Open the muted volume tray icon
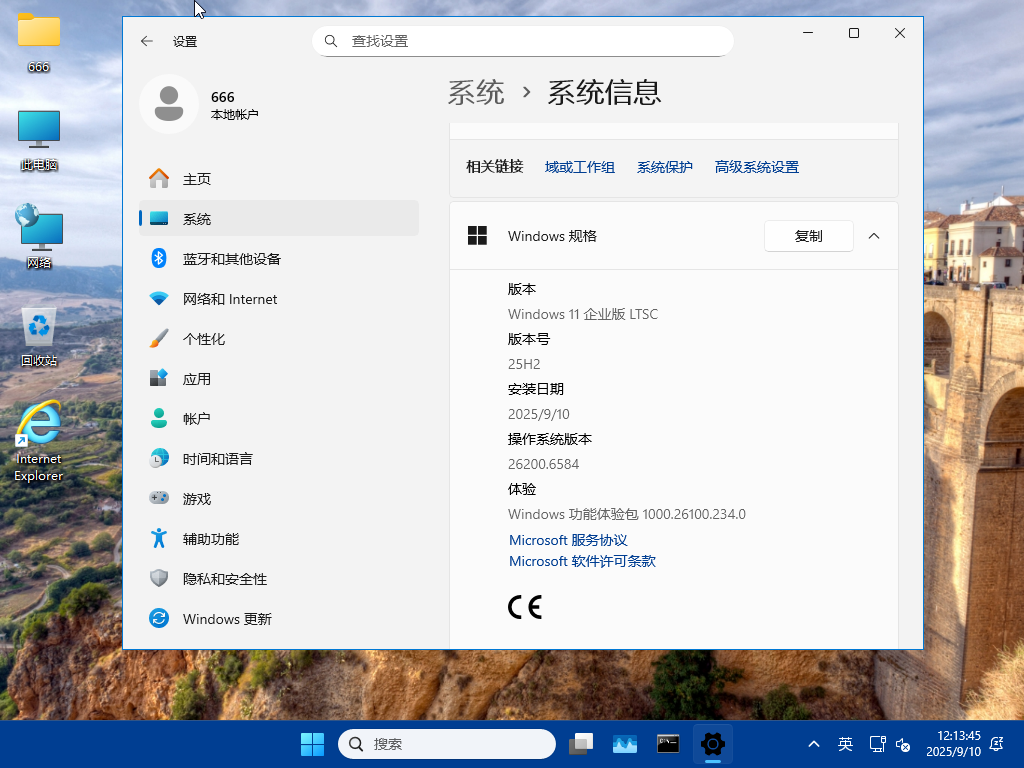 click(x=903, y=744)
